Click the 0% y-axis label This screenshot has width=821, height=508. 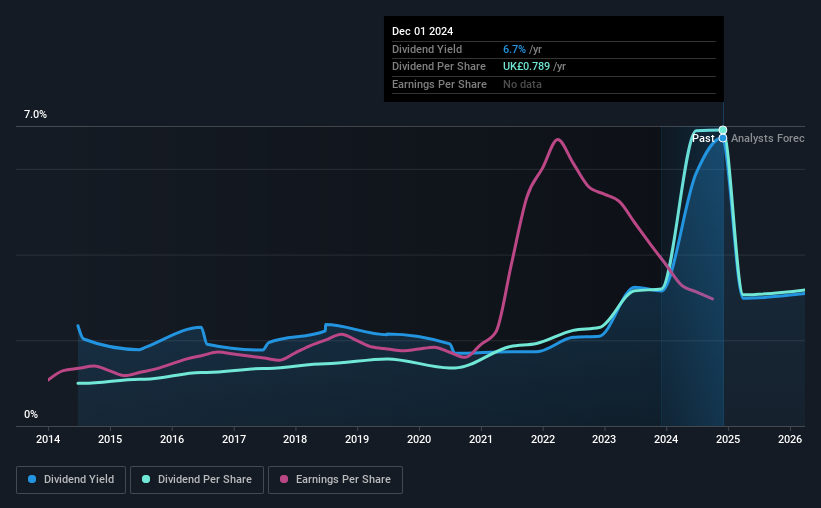31,414
